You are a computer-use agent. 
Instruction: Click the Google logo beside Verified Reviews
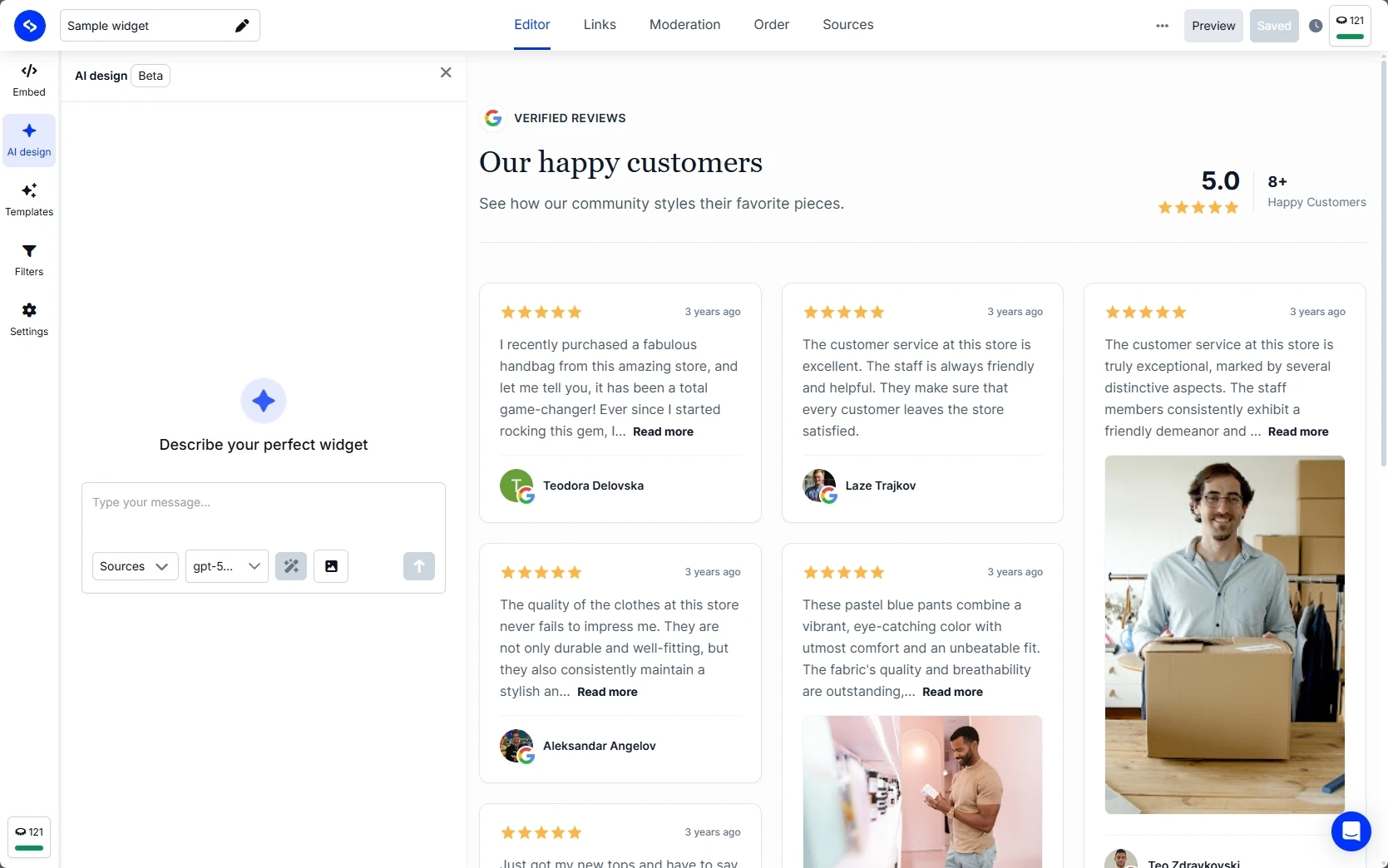[x=493, y=118]
